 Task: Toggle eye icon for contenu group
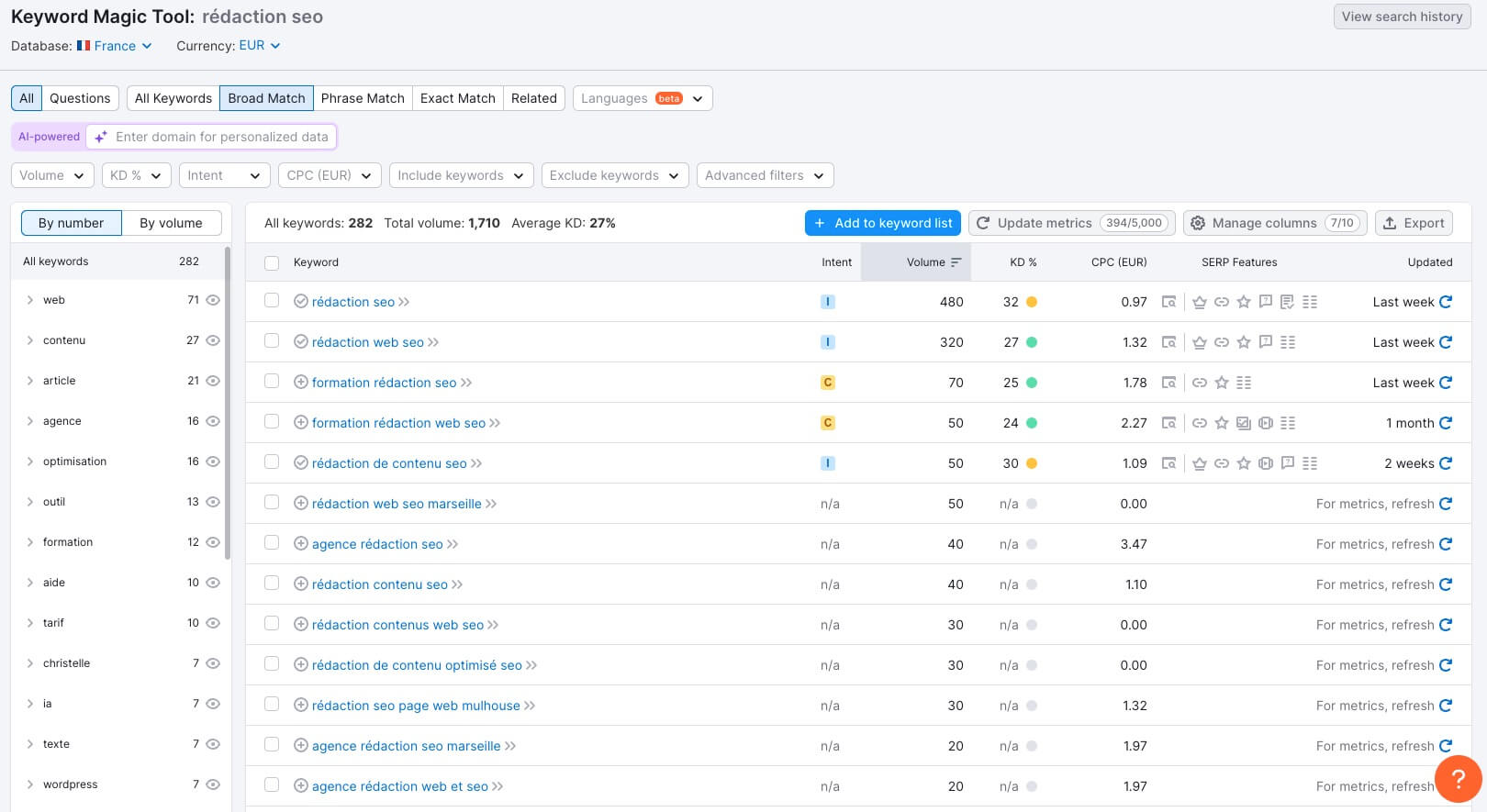pos(213,340)
